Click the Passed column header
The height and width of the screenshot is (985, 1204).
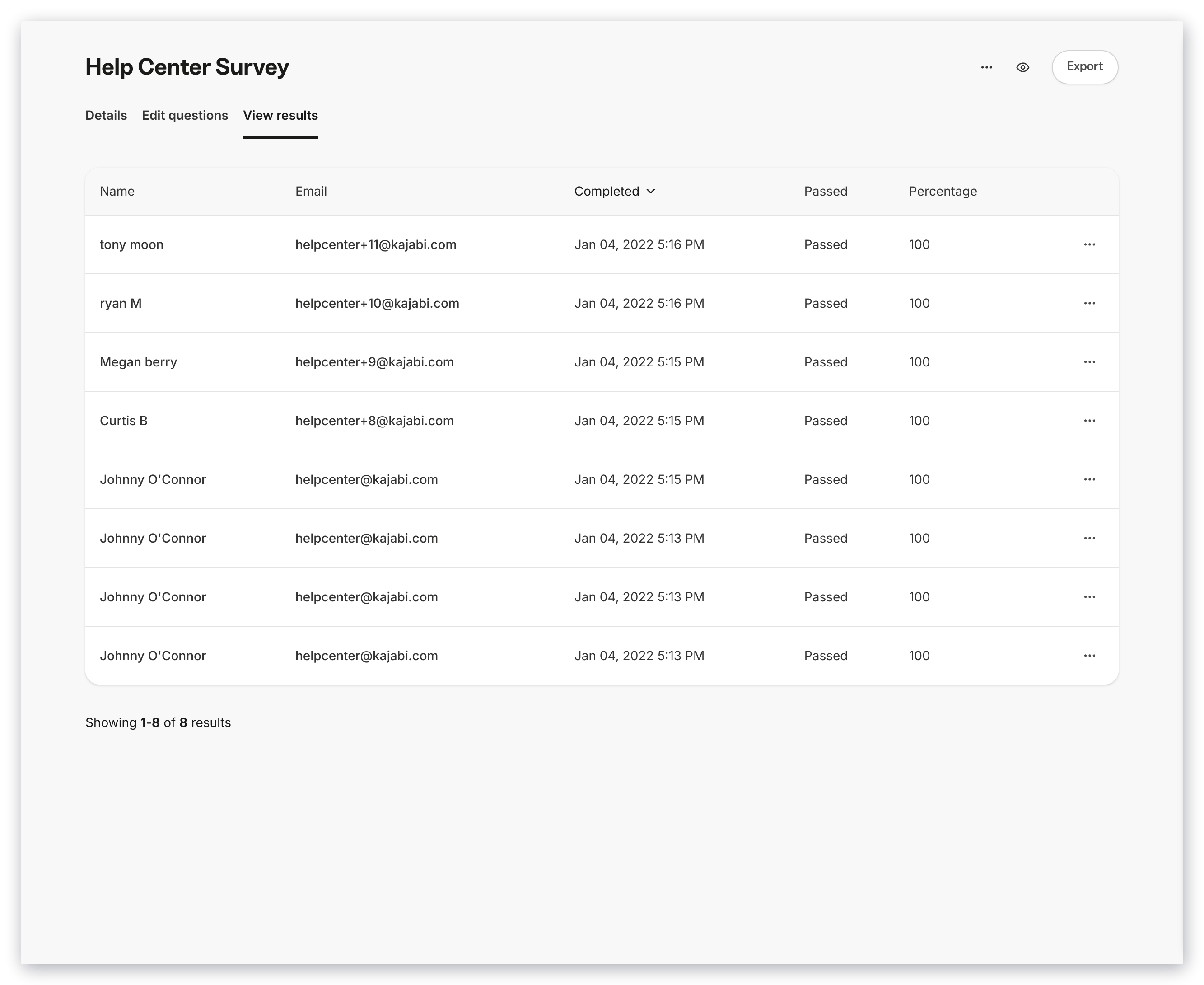click(x=825, y=191)
